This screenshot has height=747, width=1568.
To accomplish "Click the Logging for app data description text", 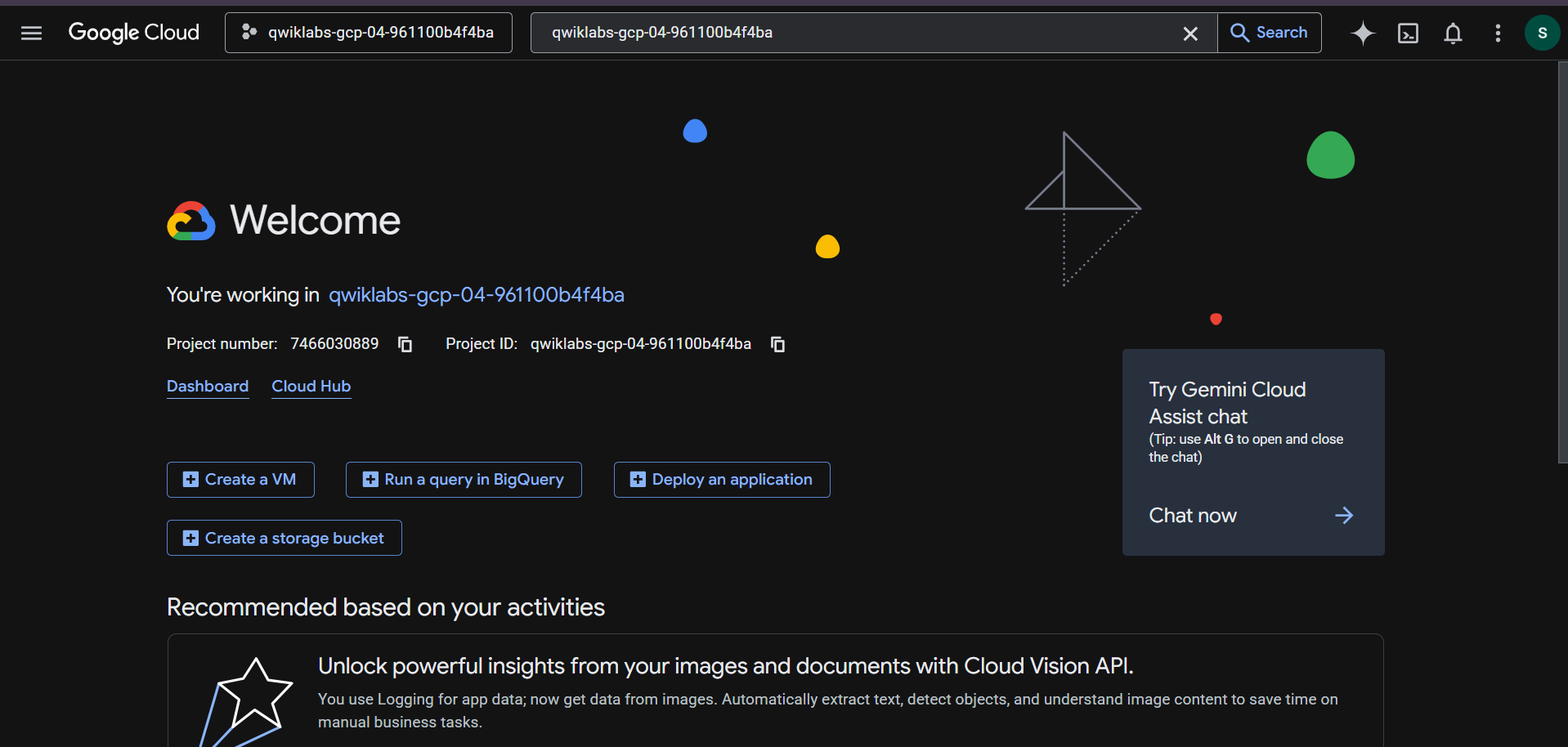I will (828, 711).
